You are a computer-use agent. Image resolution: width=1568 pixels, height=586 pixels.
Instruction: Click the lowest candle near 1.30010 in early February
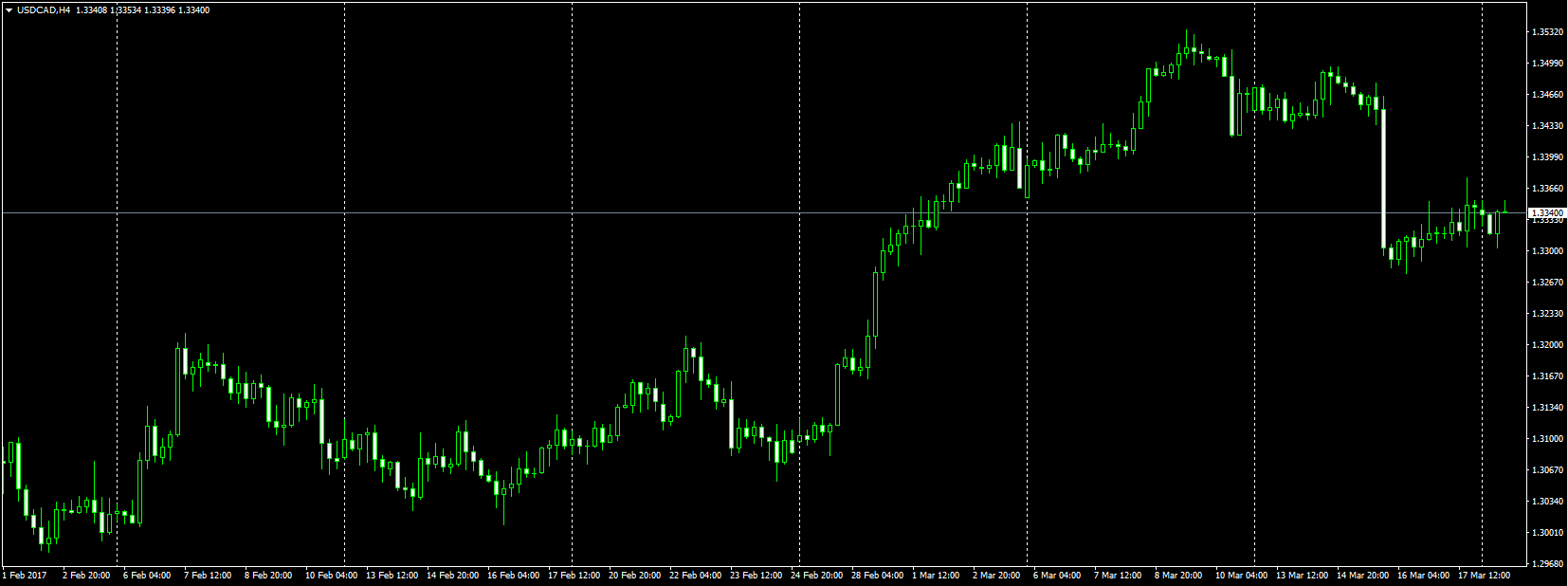[x=41, y=537]
